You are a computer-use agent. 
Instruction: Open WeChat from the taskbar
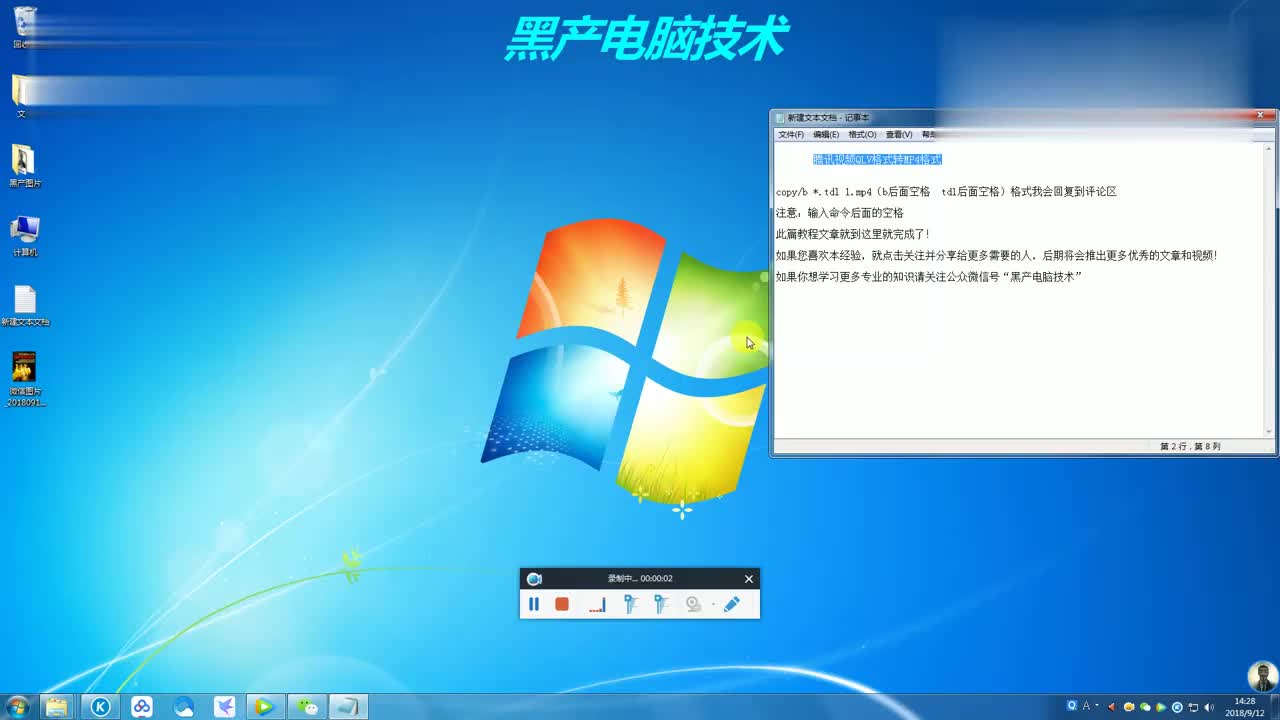pos(306,707)
